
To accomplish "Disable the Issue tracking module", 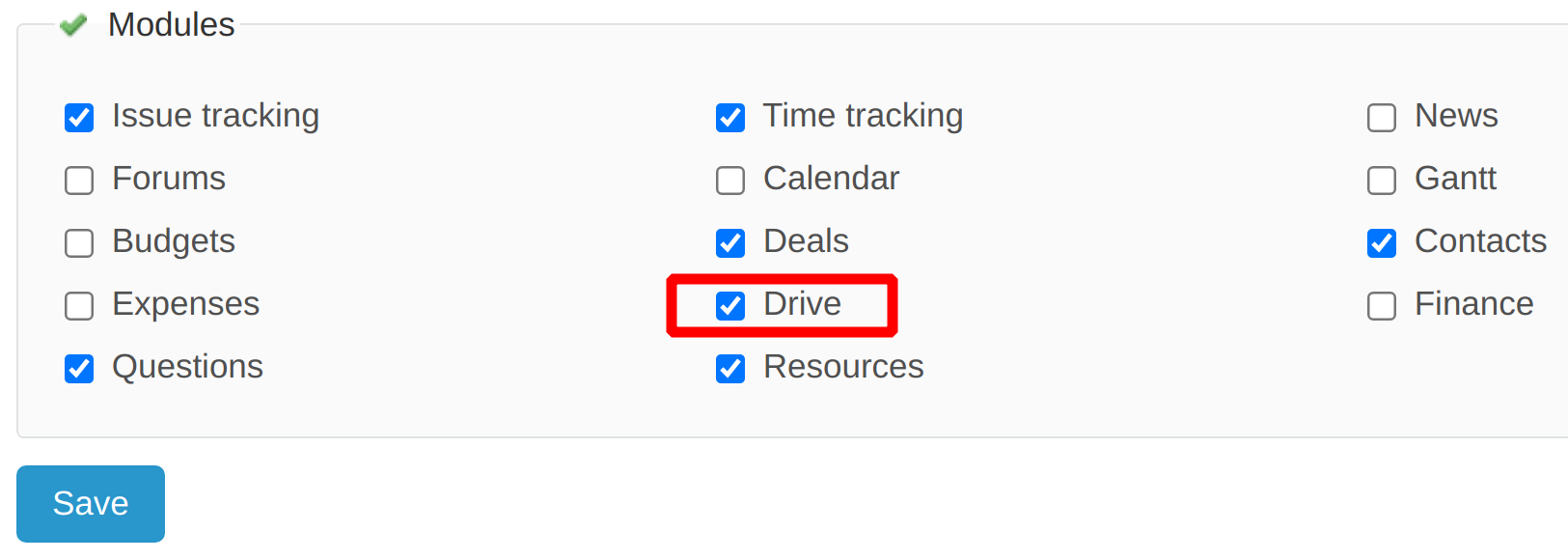I will coord(78,118).
